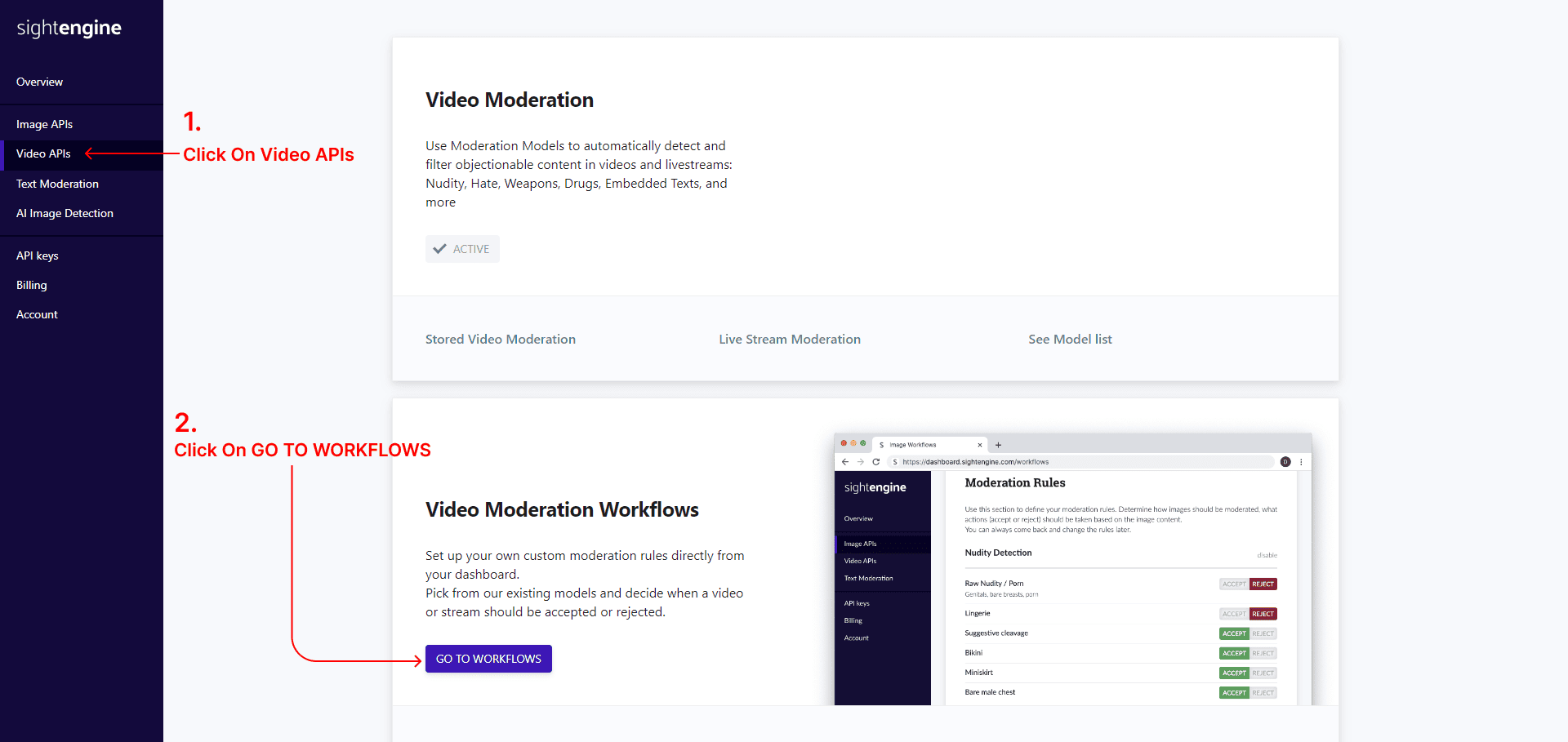Open the Stored Video Moderation link
The width and height of the screenshot is (1568, 742).
click(x=501, y=339)
